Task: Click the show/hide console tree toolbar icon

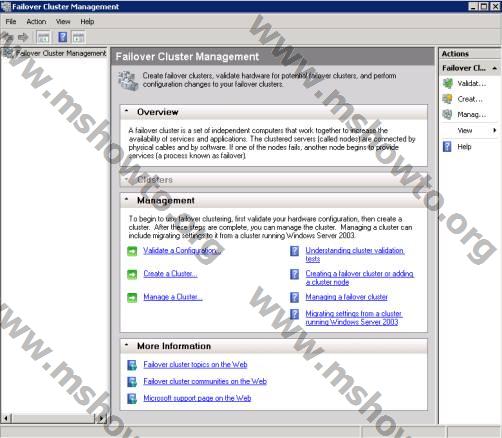Action: (43, 37)
